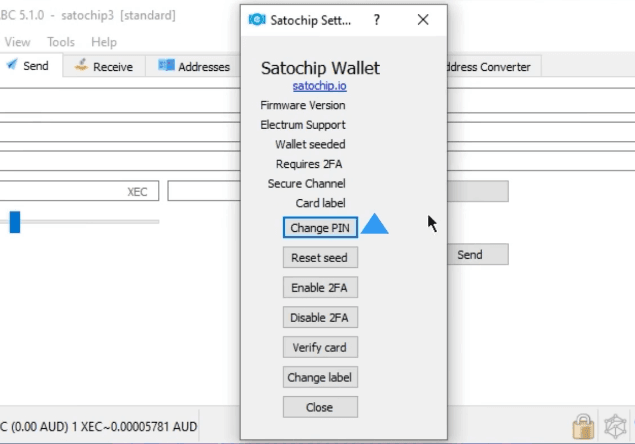Click the Satochip icon in dialog title bar
The image size is (635, 444).
[x=257, y=20]
